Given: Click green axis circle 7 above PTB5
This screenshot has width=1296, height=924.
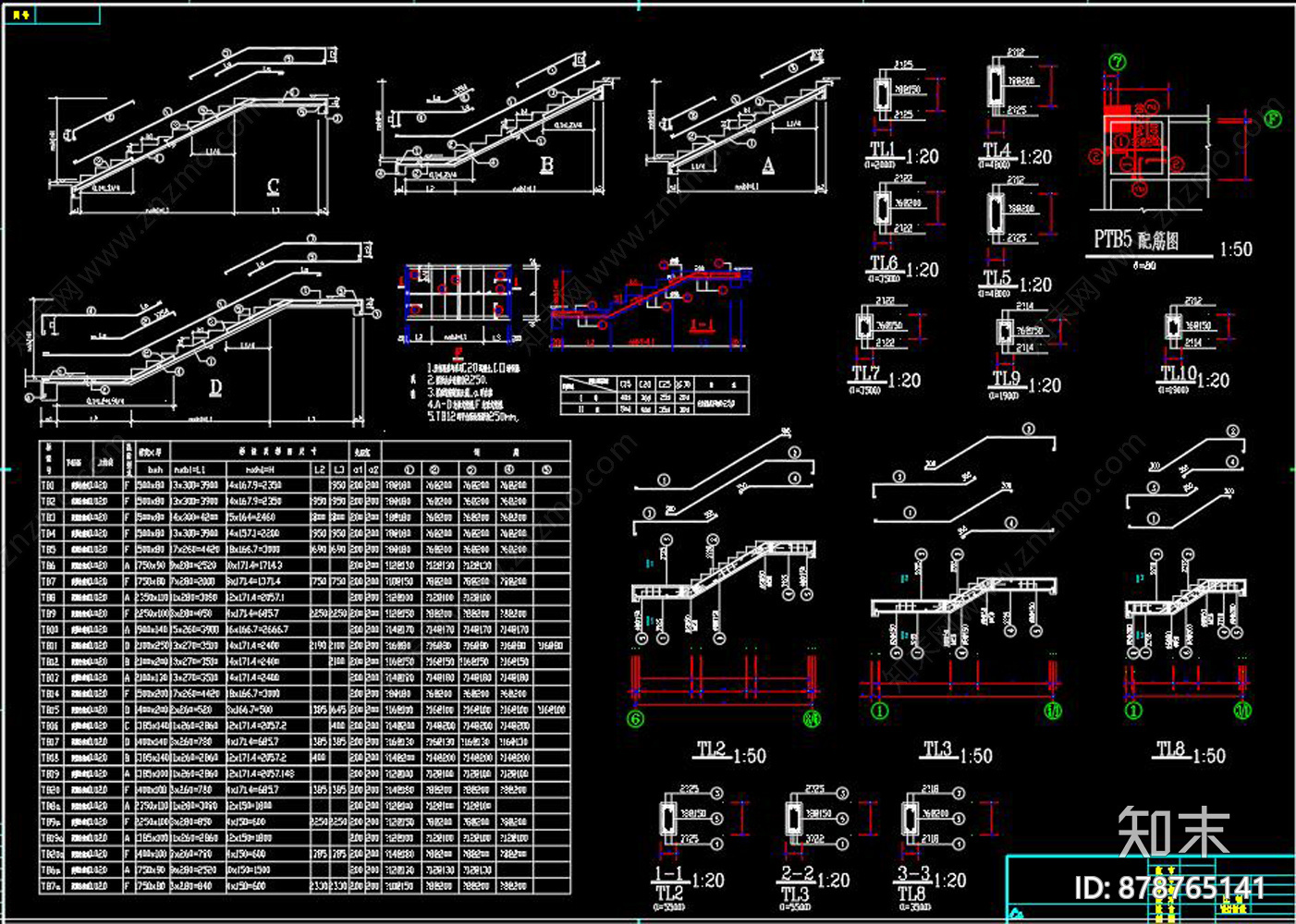Looking at the screenshot, I should click(1118, 63).
